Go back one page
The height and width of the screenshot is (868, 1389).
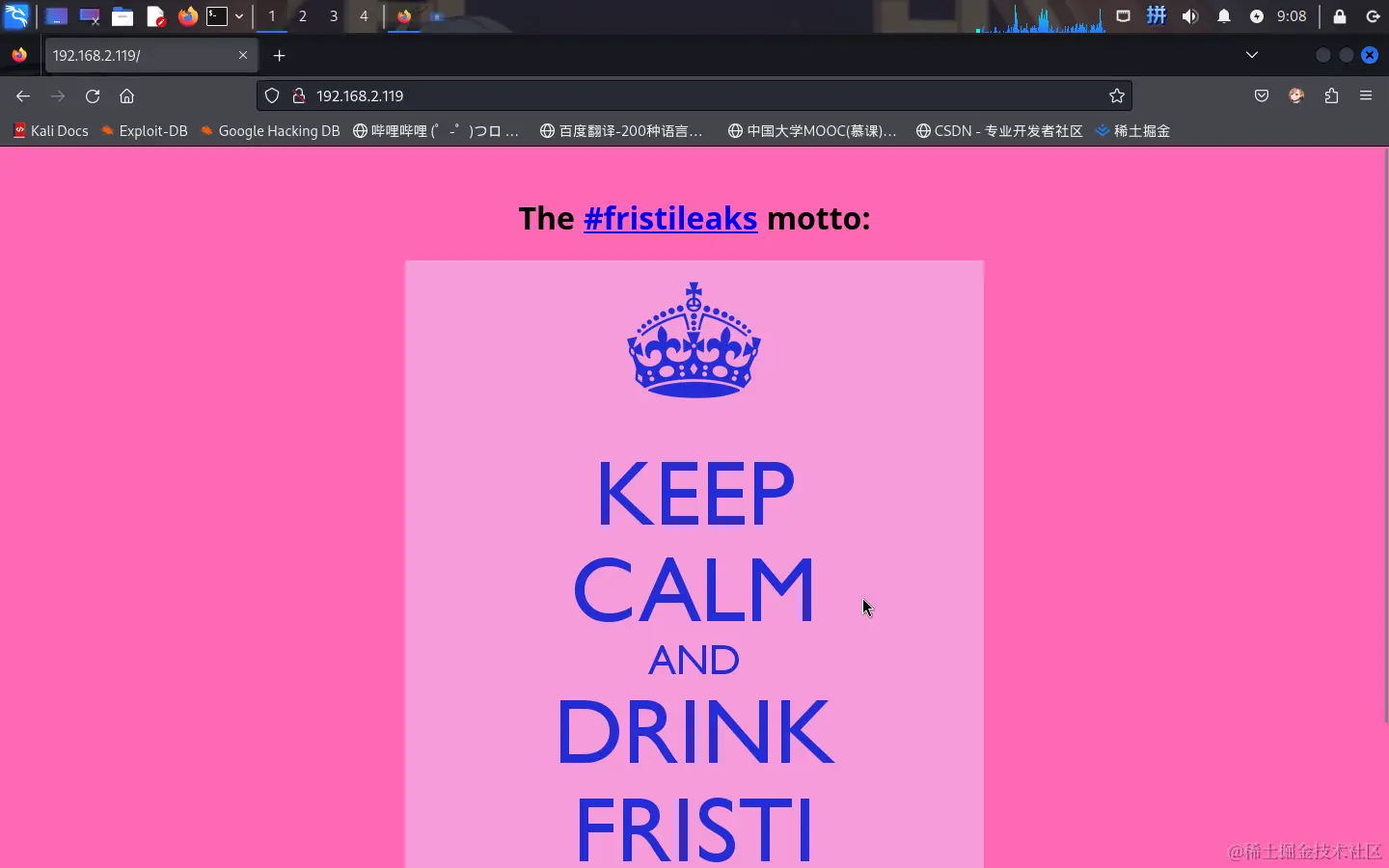point(23,95)
